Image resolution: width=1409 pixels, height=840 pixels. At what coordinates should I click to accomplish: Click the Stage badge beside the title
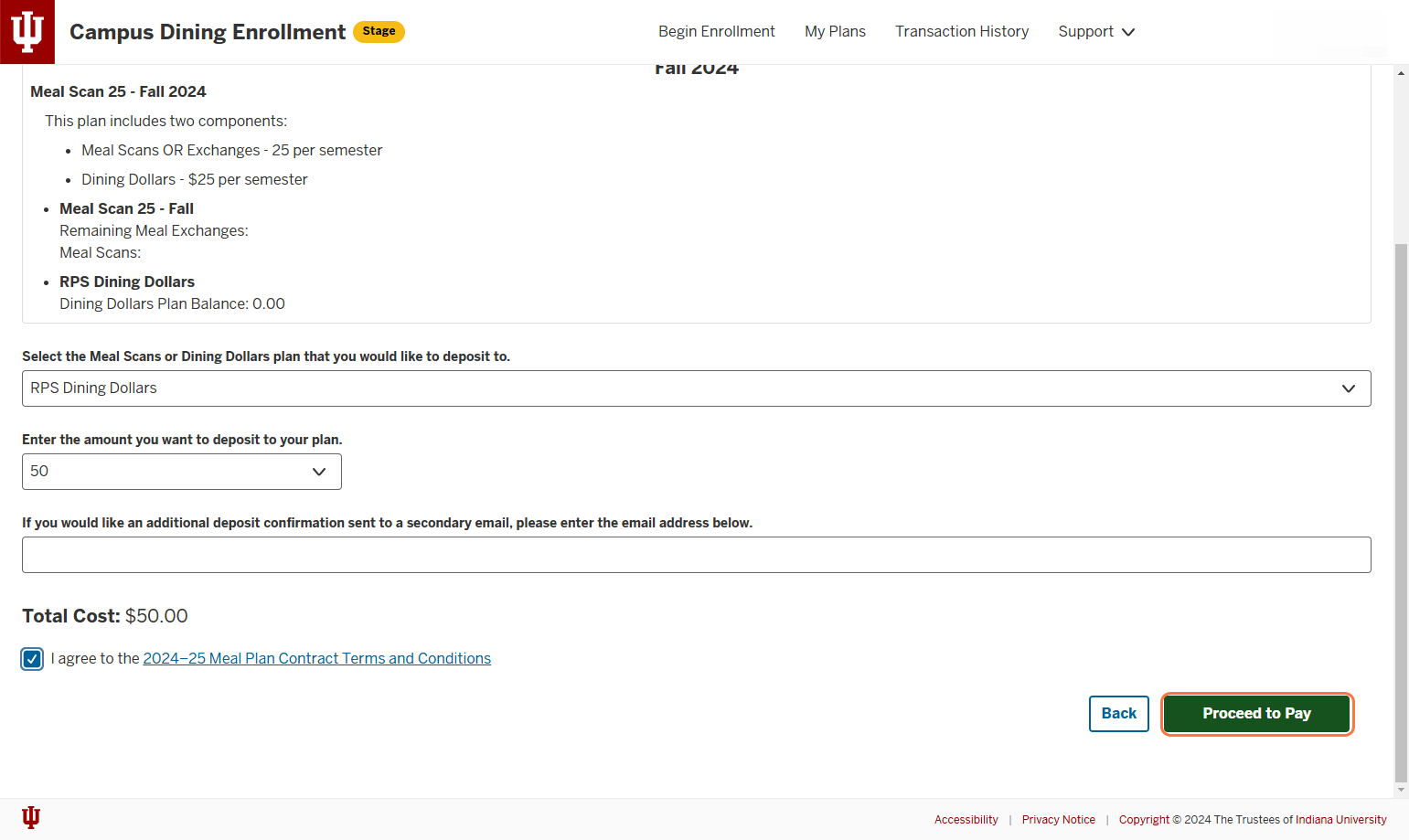click(379, 31)
